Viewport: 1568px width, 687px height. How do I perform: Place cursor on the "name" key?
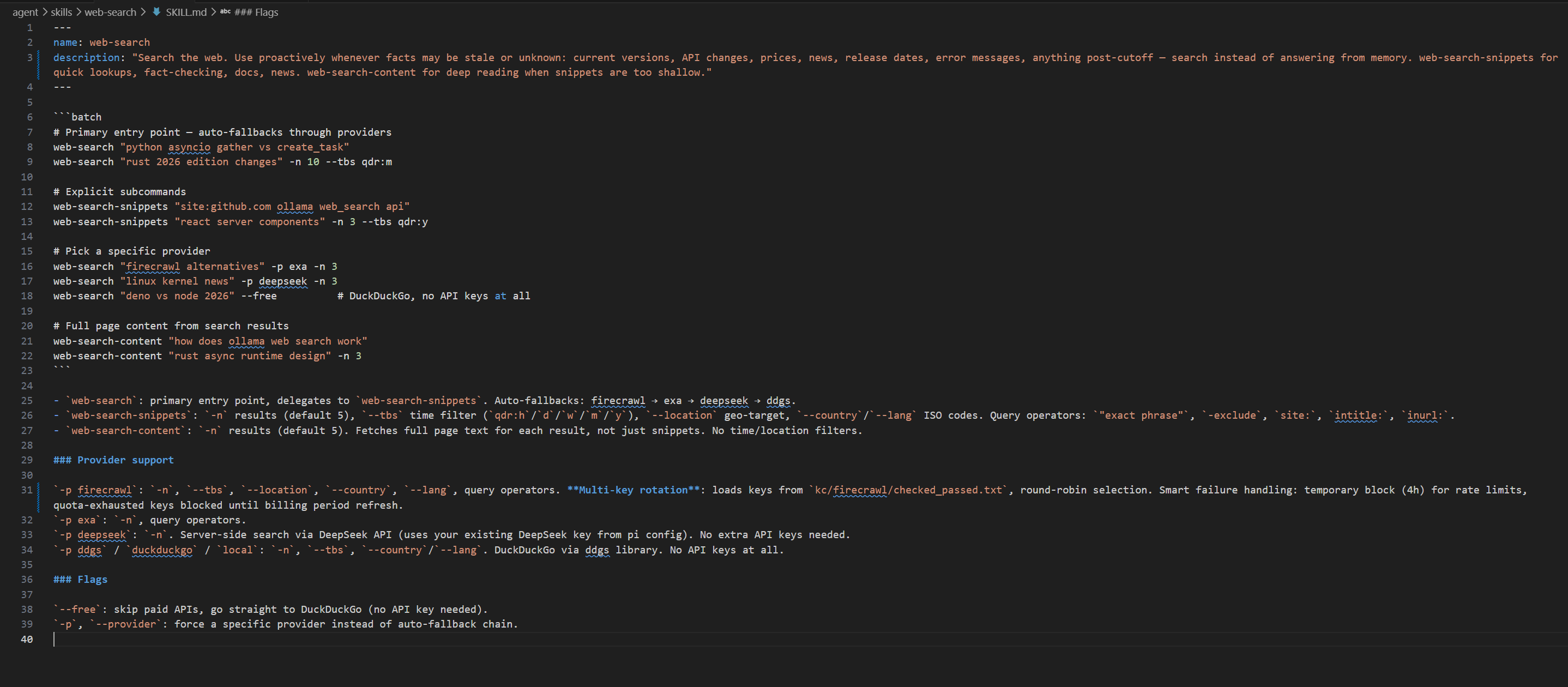(65, 42)
